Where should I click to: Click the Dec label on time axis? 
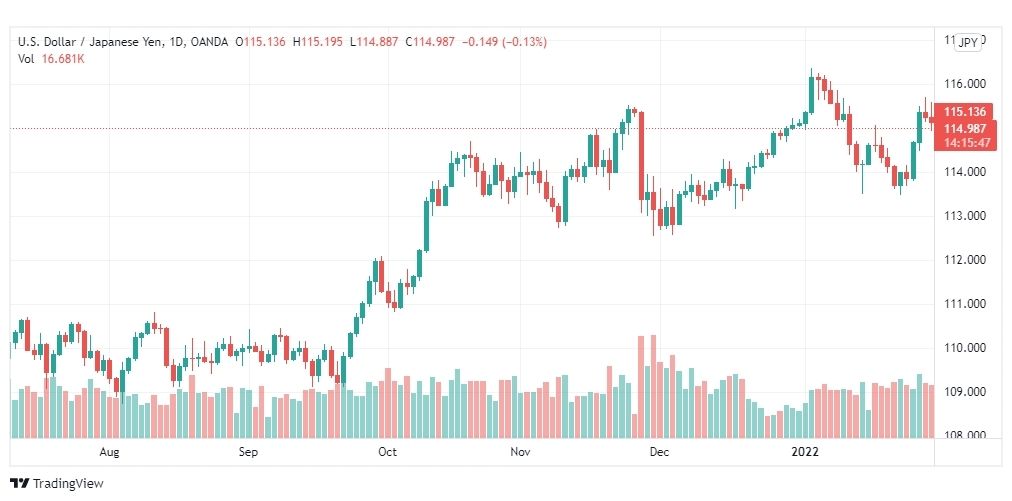(660, 452)
